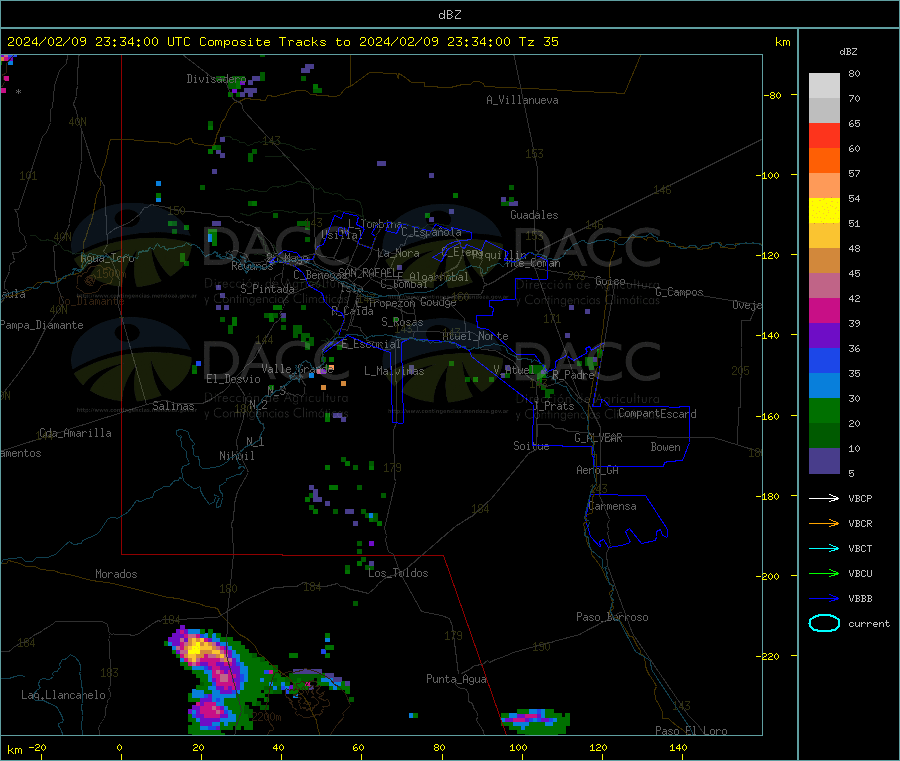The height and width of the screenshot is (761, 900).
Task: Click the 'current' legend label
Action: [x=869, y=623]
